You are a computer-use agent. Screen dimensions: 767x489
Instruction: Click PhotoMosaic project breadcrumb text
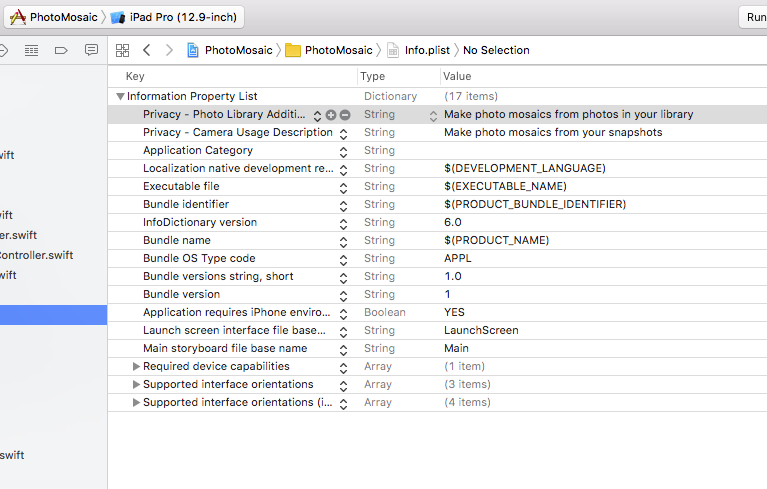pos(239,50)
